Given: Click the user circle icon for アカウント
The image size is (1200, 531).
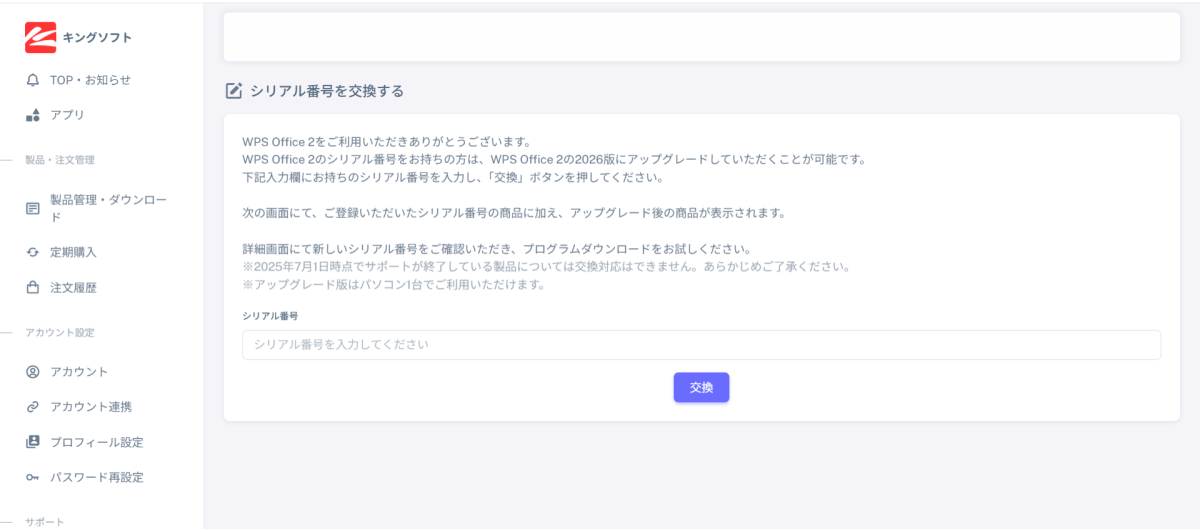Looking at the screenshot, I should [33, 372].
